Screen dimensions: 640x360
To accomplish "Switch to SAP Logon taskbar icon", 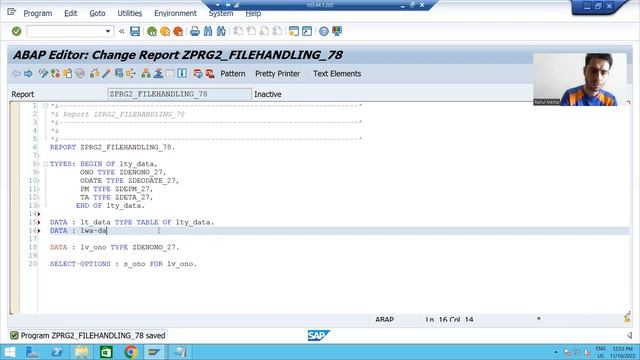I will point(154,352).
